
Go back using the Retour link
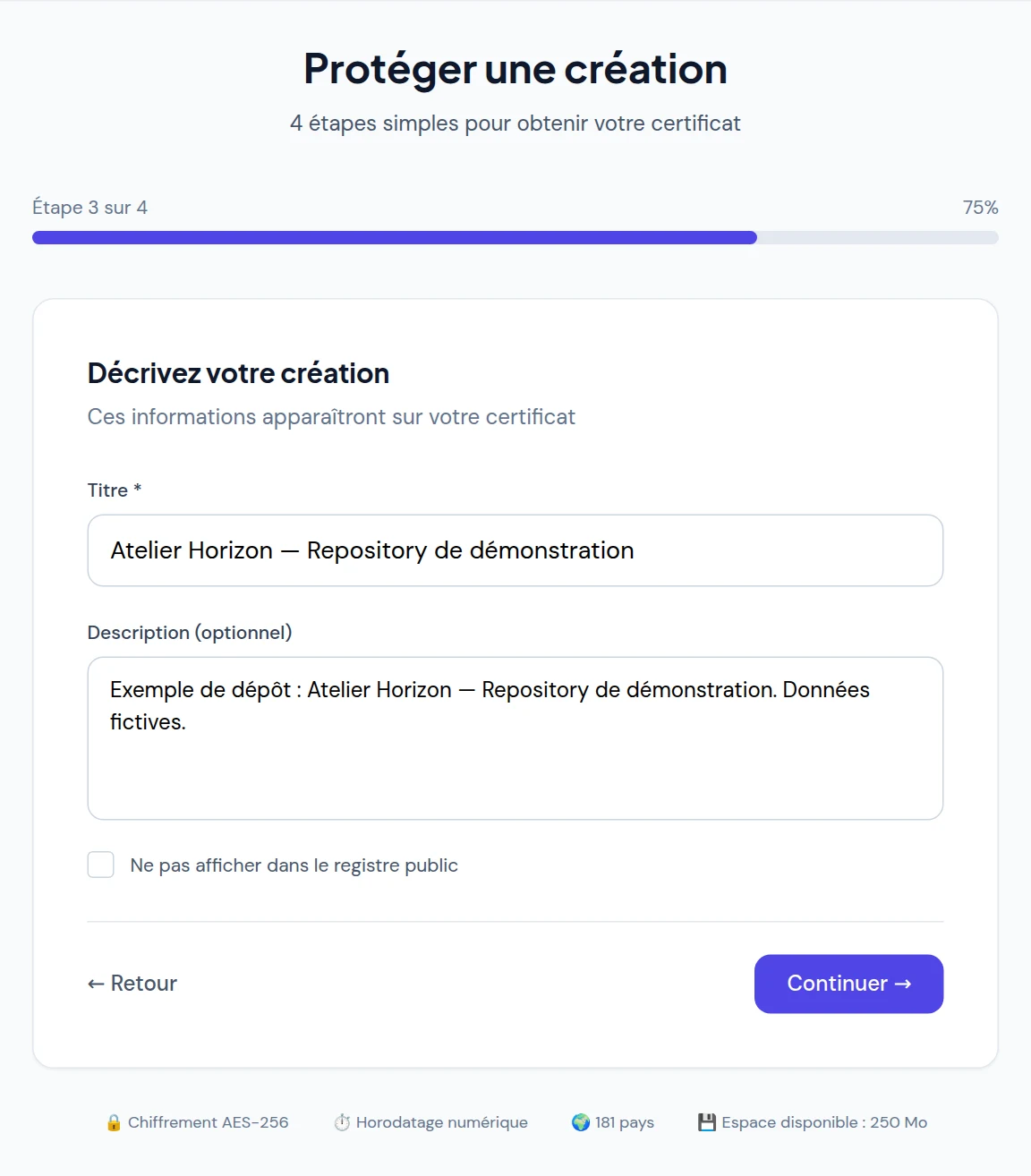point(132,984)
